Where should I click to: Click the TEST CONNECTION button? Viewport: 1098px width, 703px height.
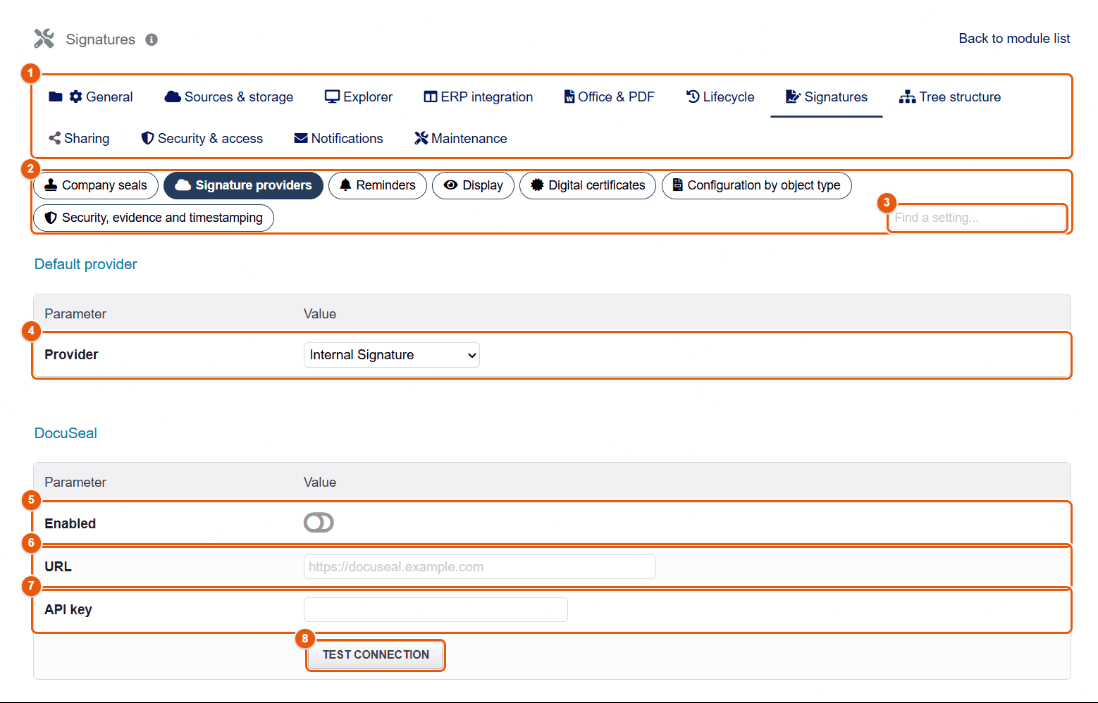375,655
